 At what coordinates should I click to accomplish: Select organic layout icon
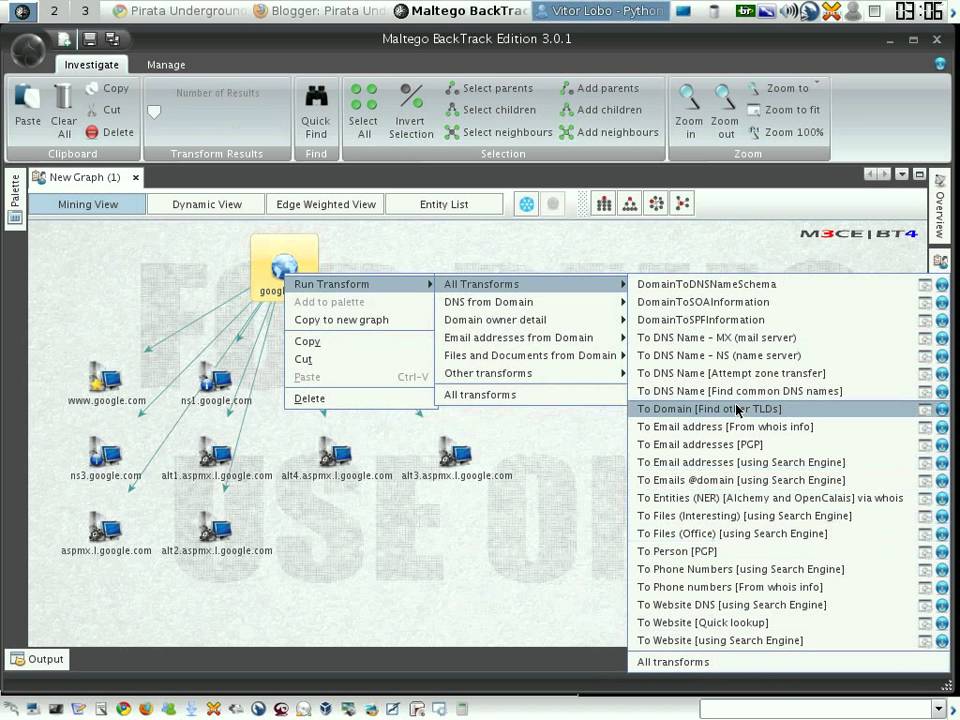[682, 204]
